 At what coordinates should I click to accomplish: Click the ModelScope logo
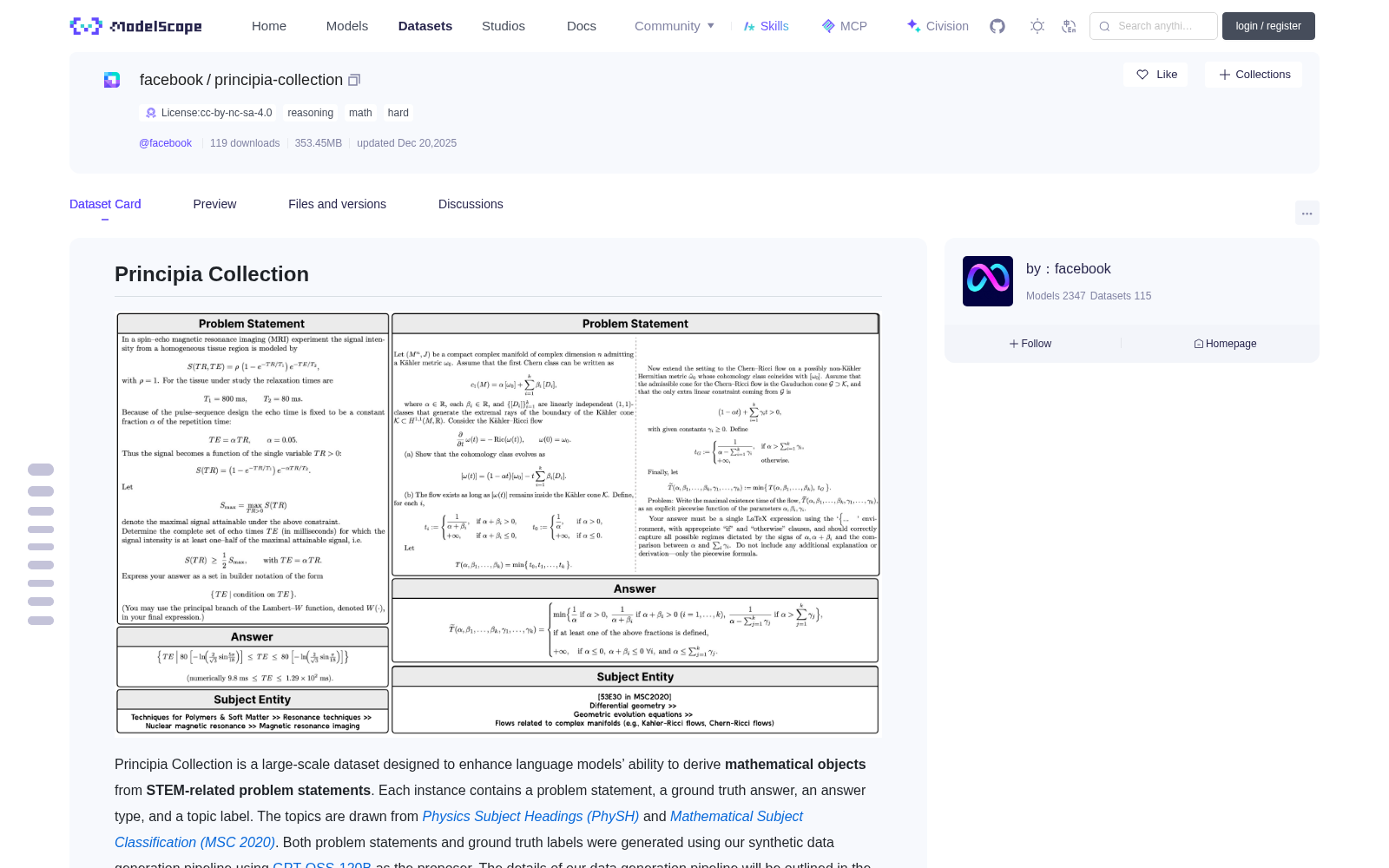[x=135, y=26]
